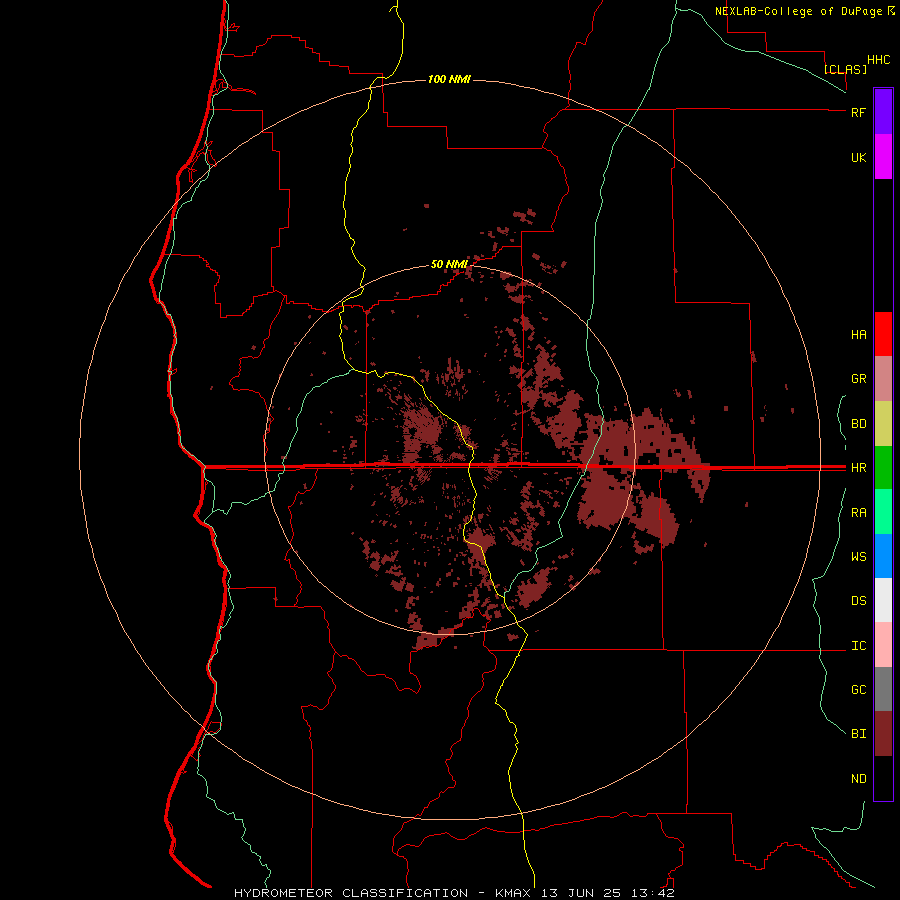Click the IC legend label
This screenshot has height=900, width=900.
coord(858,646)
